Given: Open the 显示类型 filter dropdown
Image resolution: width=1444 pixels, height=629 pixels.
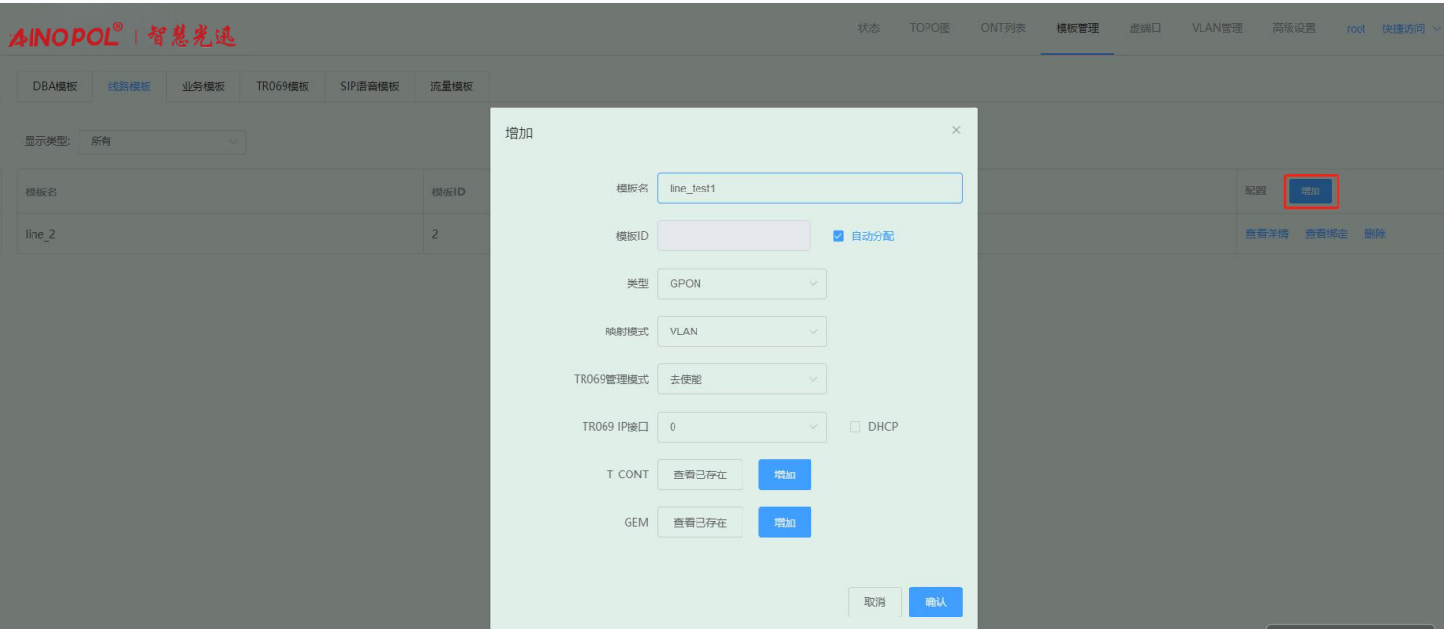Looking at the screenshot, I should 162,142.
